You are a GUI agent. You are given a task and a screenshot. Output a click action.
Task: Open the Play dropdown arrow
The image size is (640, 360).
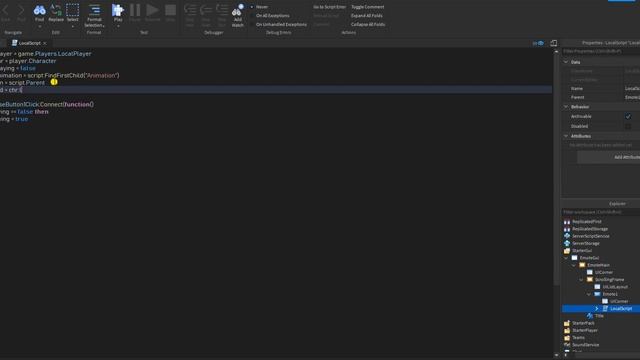point(118,27)
